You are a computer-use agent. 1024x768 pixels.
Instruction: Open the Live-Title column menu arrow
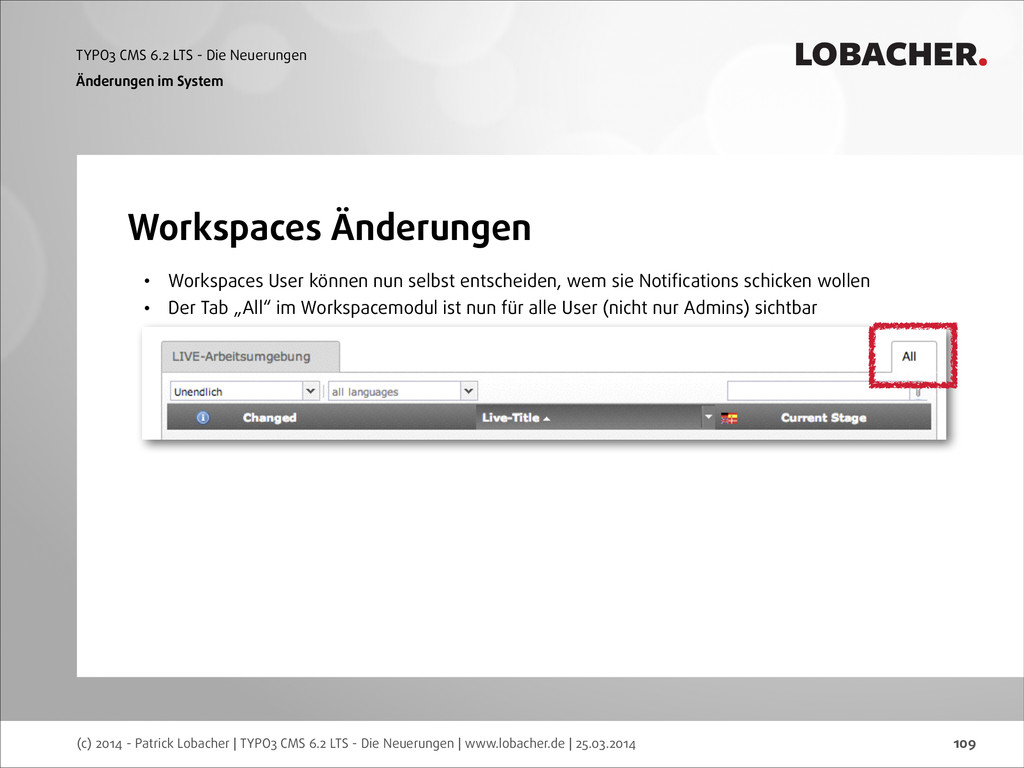[708, 417]
